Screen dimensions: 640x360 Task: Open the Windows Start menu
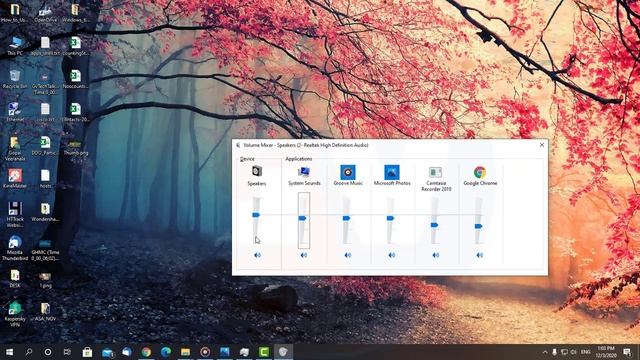[9, 352]
